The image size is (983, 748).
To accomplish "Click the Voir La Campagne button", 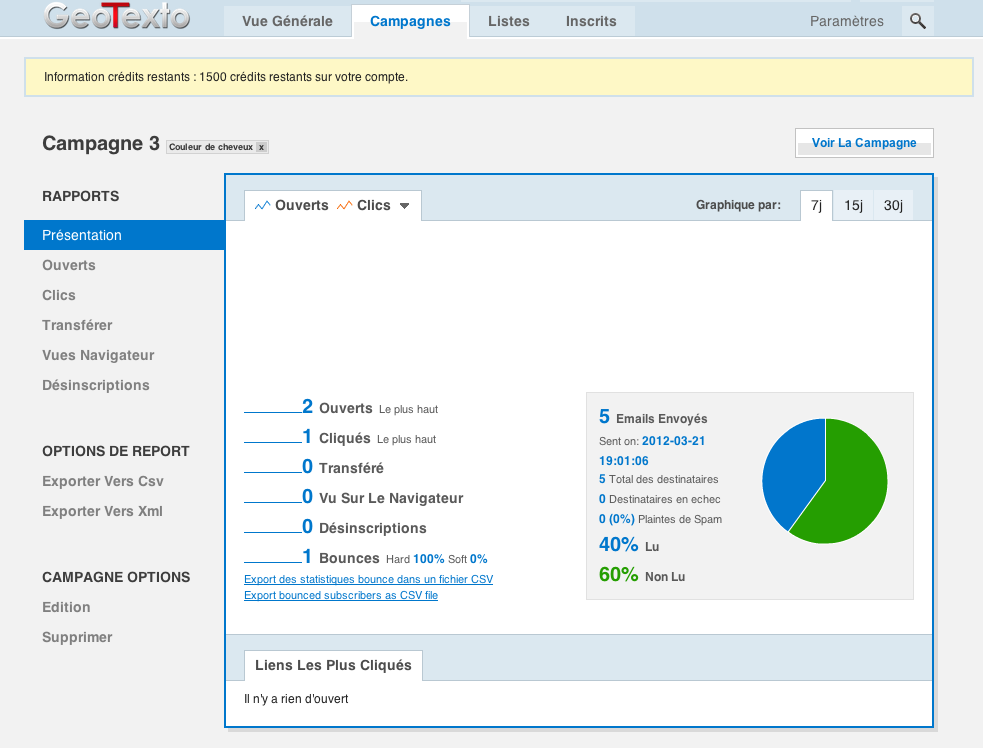I will click(864, 143).
